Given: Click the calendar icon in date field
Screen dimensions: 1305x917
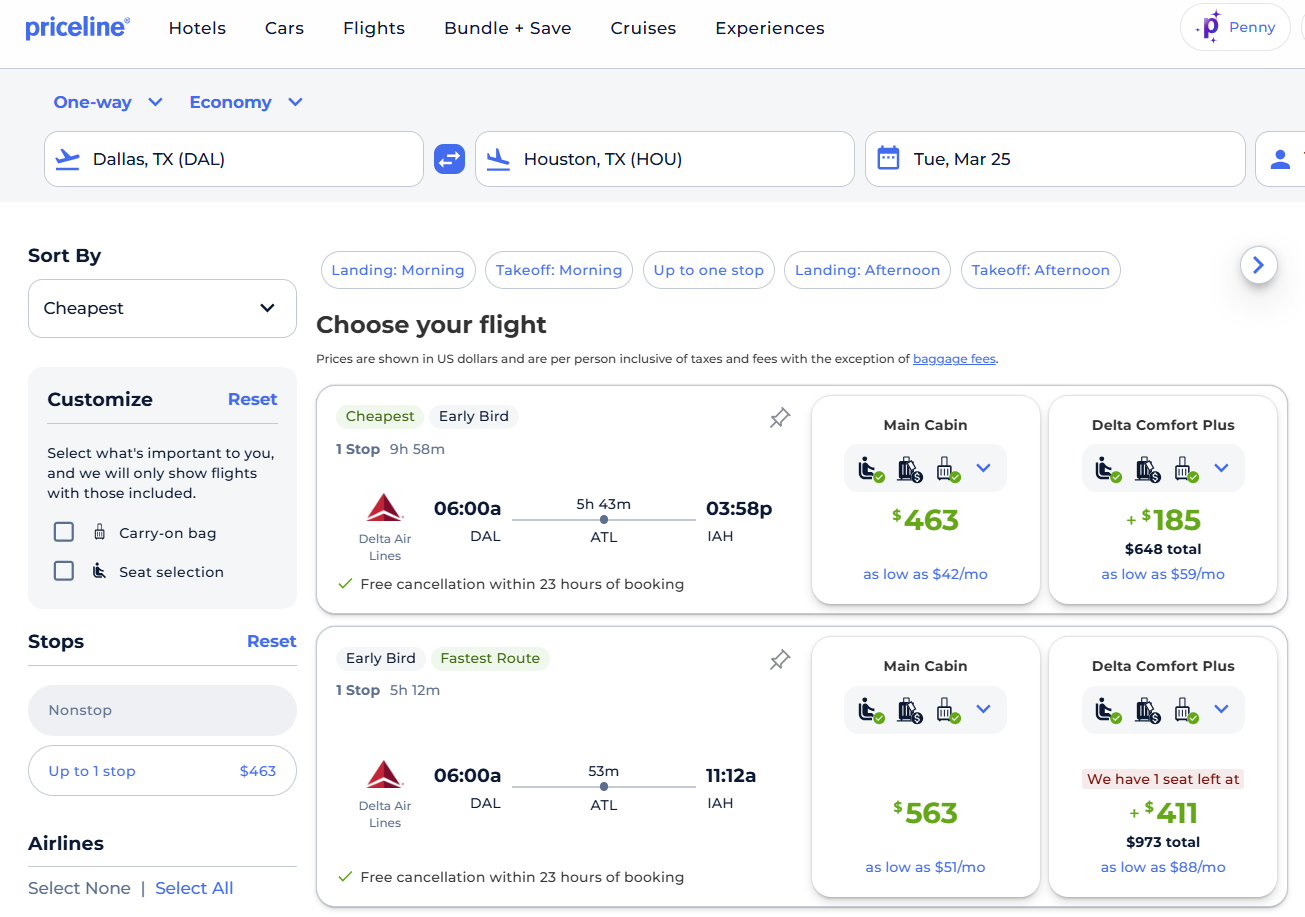Looking at the screenshot, I should (x=888, y=158).
